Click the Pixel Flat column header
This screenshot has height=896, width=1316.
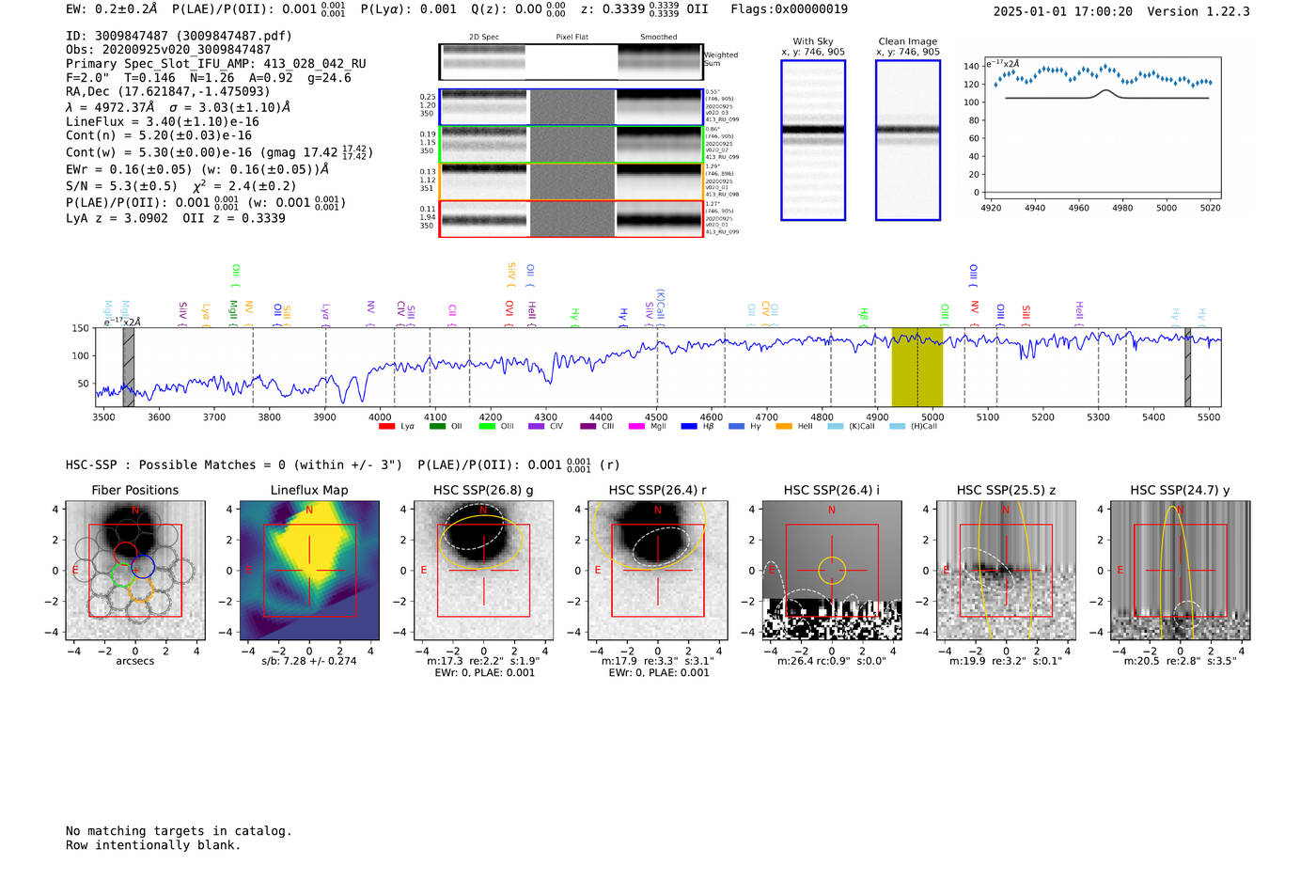[x=572, y=38]
